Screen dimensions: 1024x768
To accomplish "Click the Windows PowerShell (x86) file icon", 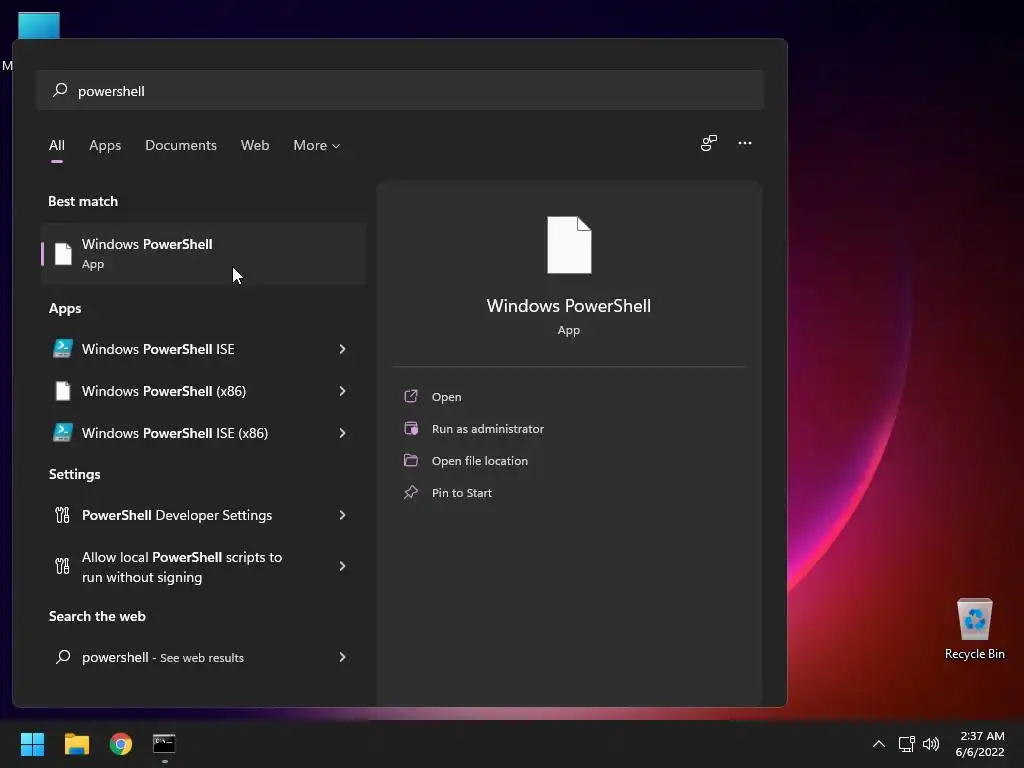I will pos(63,391).
